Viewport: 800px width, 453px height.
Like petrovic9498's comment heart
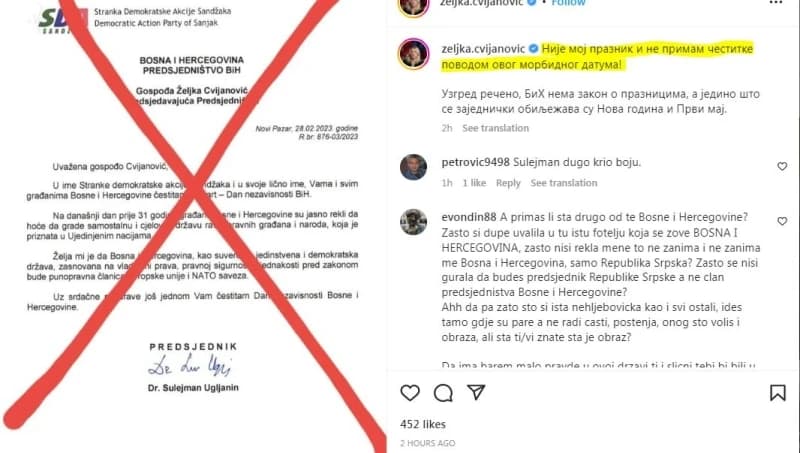[782, 166]
